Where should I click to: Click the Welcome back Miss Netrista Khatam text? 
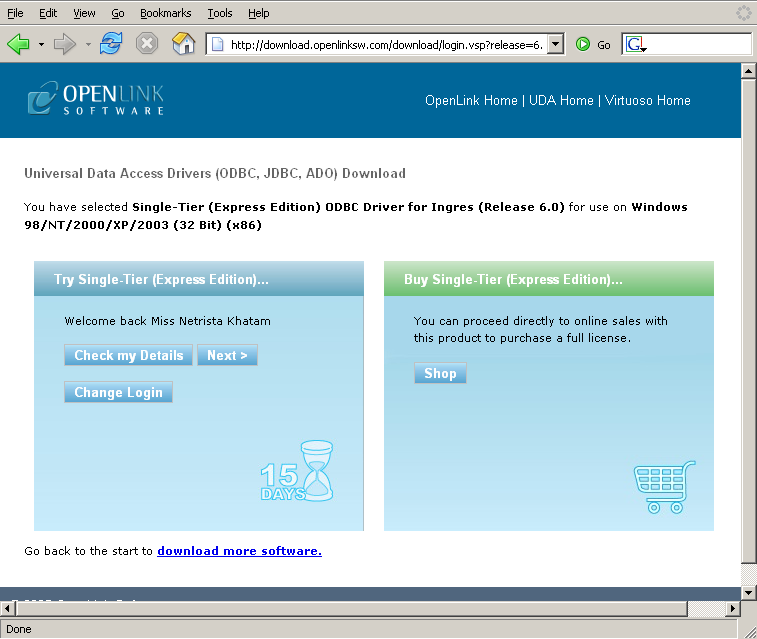click(x=168, y=321)
